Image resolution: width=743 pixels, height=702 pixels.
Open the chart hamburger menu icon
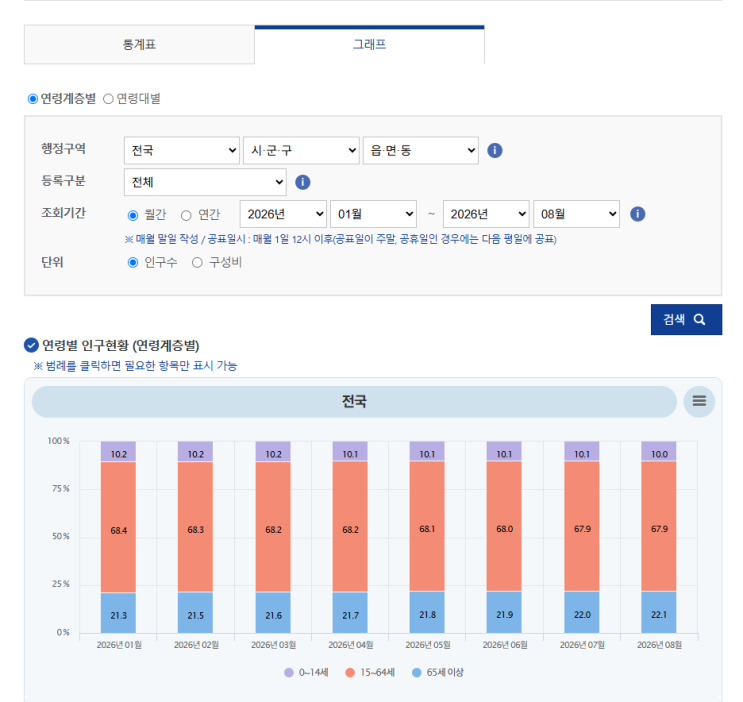point(699,401)
